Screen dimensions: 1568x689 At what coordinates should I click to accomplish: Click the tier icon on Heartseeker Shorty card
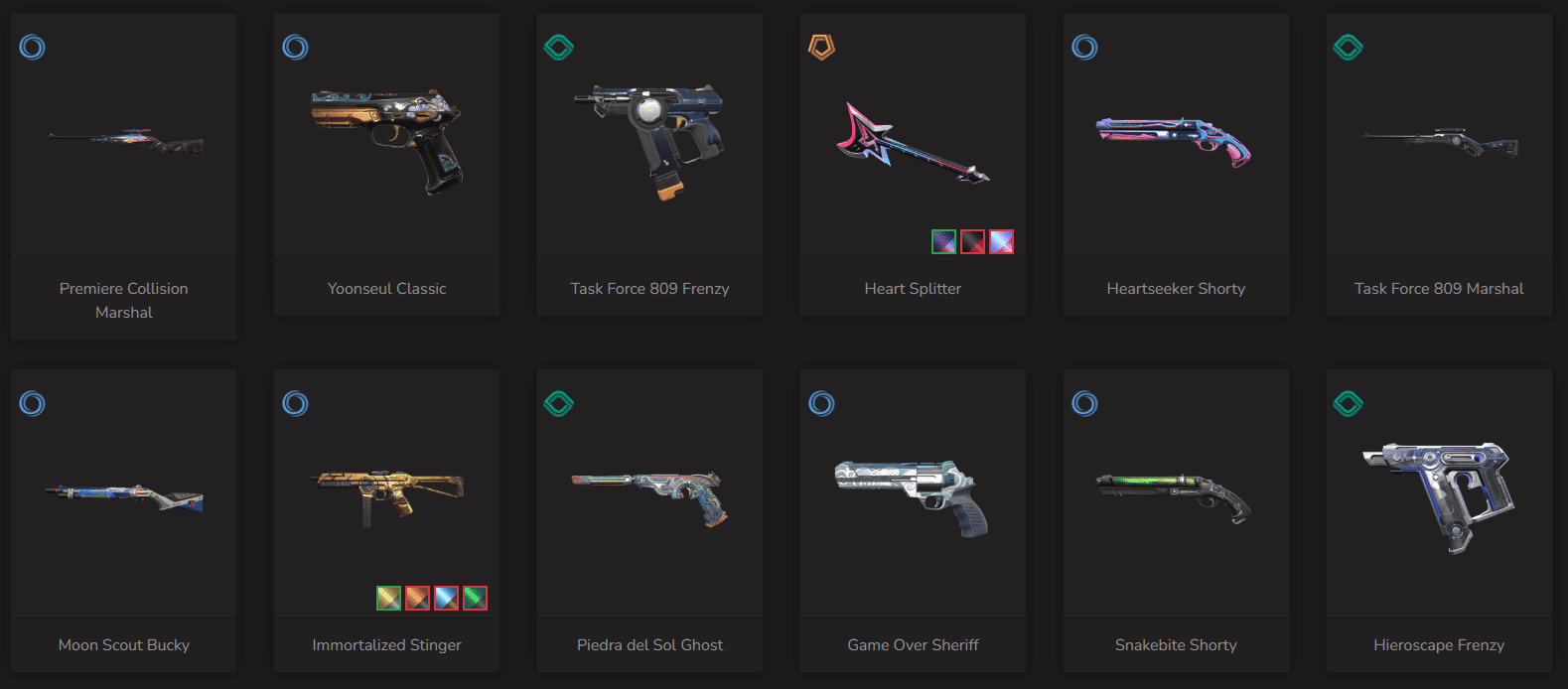[1084, 47]
